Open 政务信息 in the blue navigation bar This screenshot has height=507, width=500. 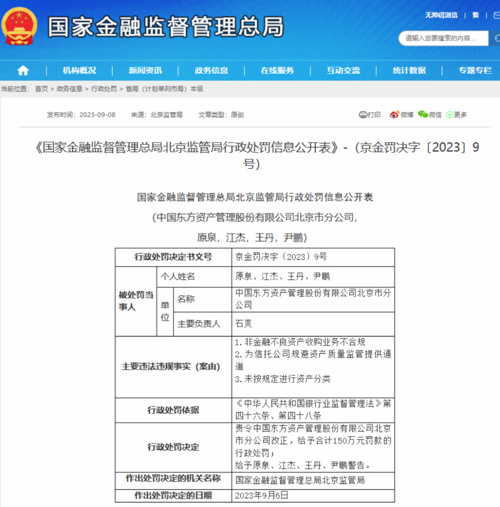click(x=211, y=70)
